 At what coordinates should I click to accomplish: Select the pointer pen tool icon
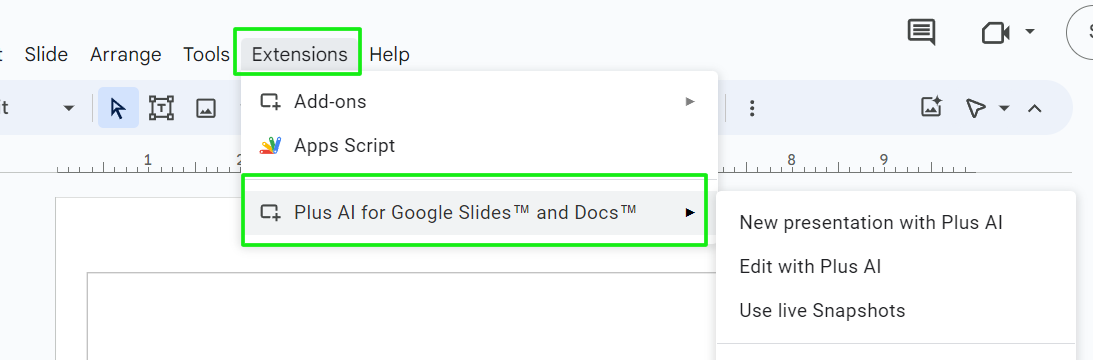[976, 108]
